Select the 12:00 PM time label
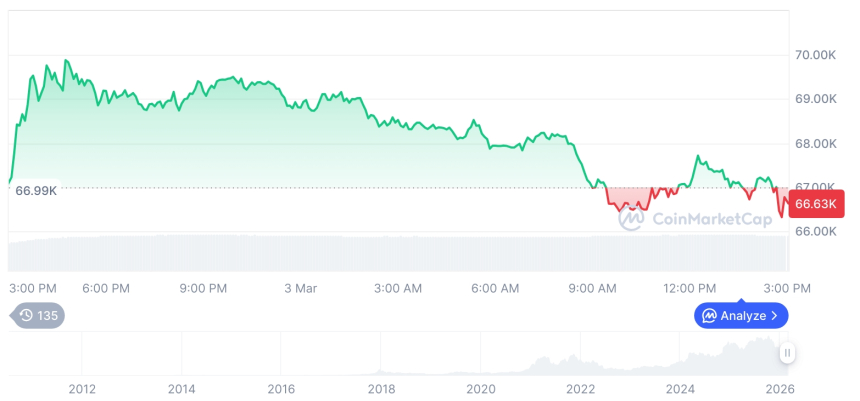This screenshot has height=401, width=860. (x=691, y=288)
